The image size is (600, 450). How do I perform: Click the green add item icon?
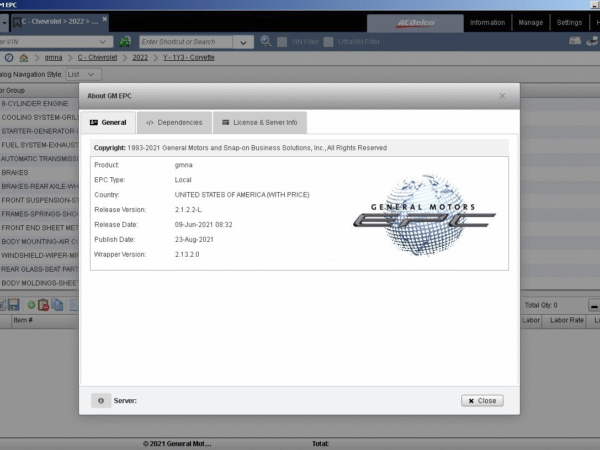point(31,305)
